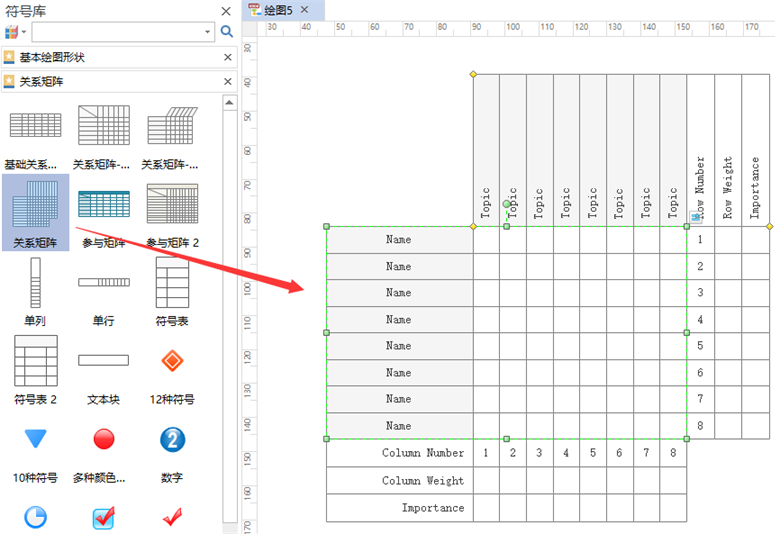
Task: Select the Name cell in row 8
Action: [x=400, y=426]
